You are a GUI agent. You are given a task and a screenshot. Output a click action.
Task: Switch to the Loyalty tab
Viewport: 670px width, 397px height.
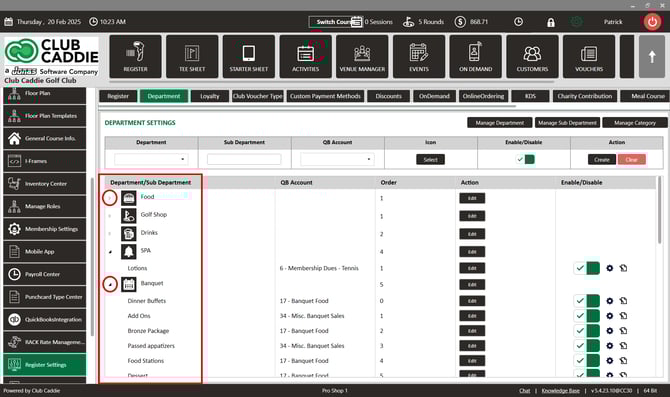pos(209,96)
